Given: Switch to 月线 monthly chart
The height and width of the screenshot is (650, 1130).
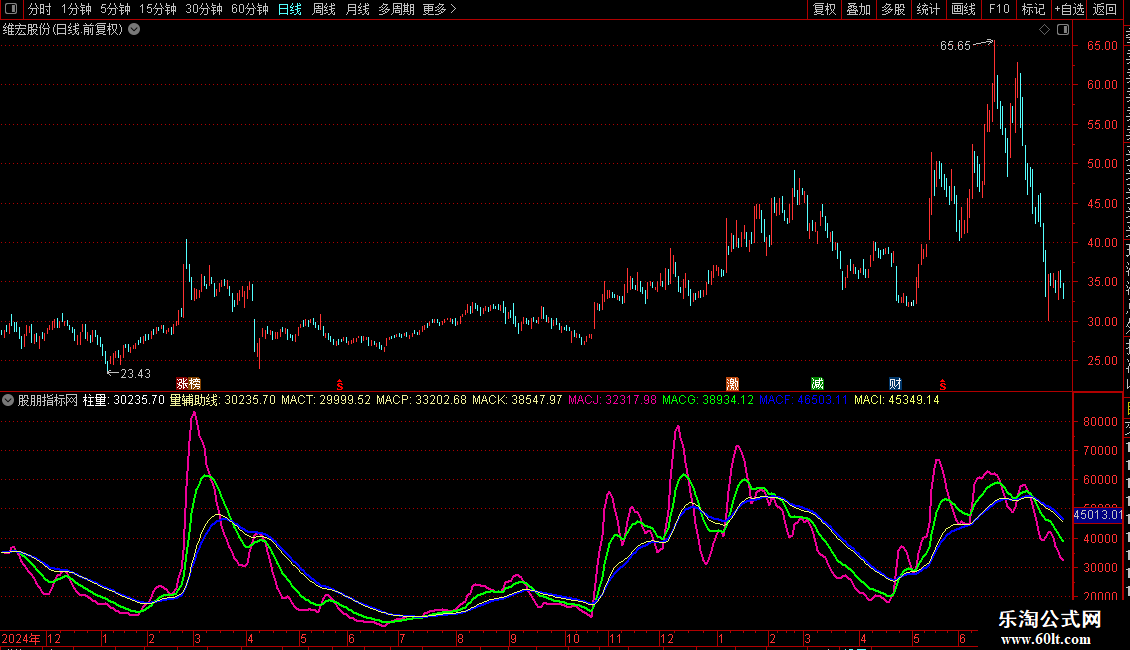Looking at the screenshot, I should pos(357,9).
